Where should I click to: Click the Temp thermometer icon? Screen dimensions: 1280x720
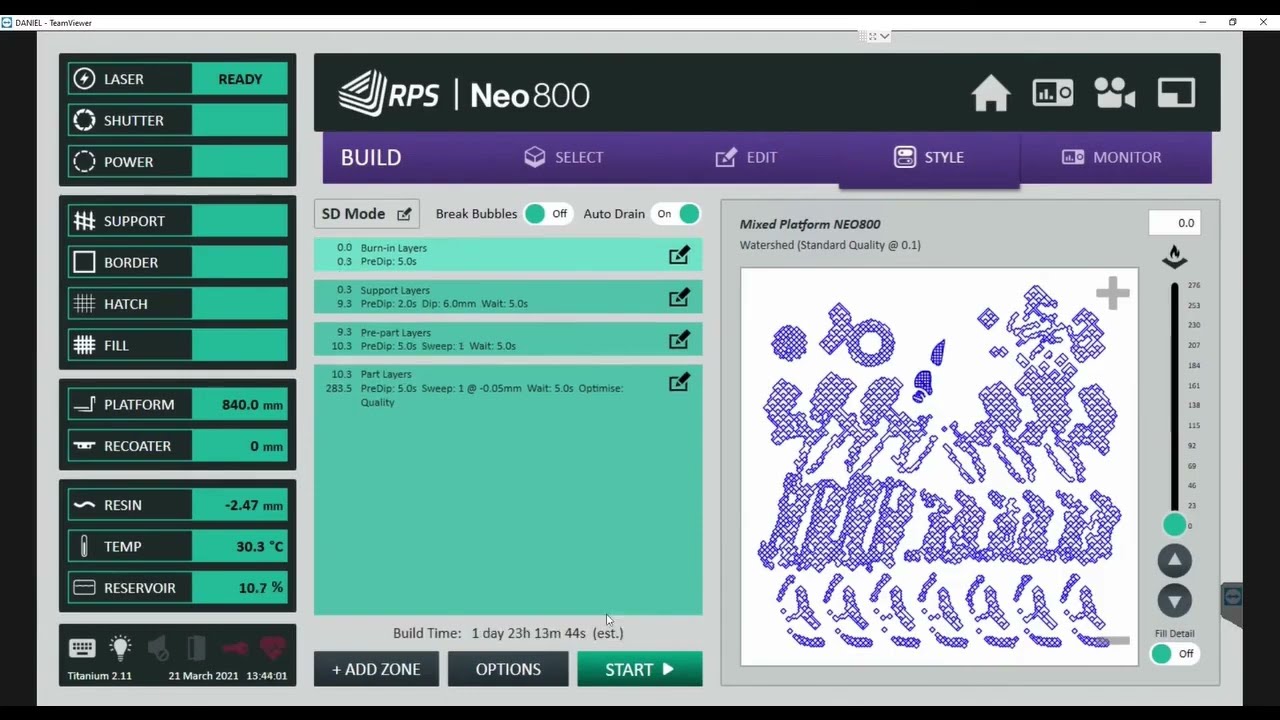[x=85, y=546]
